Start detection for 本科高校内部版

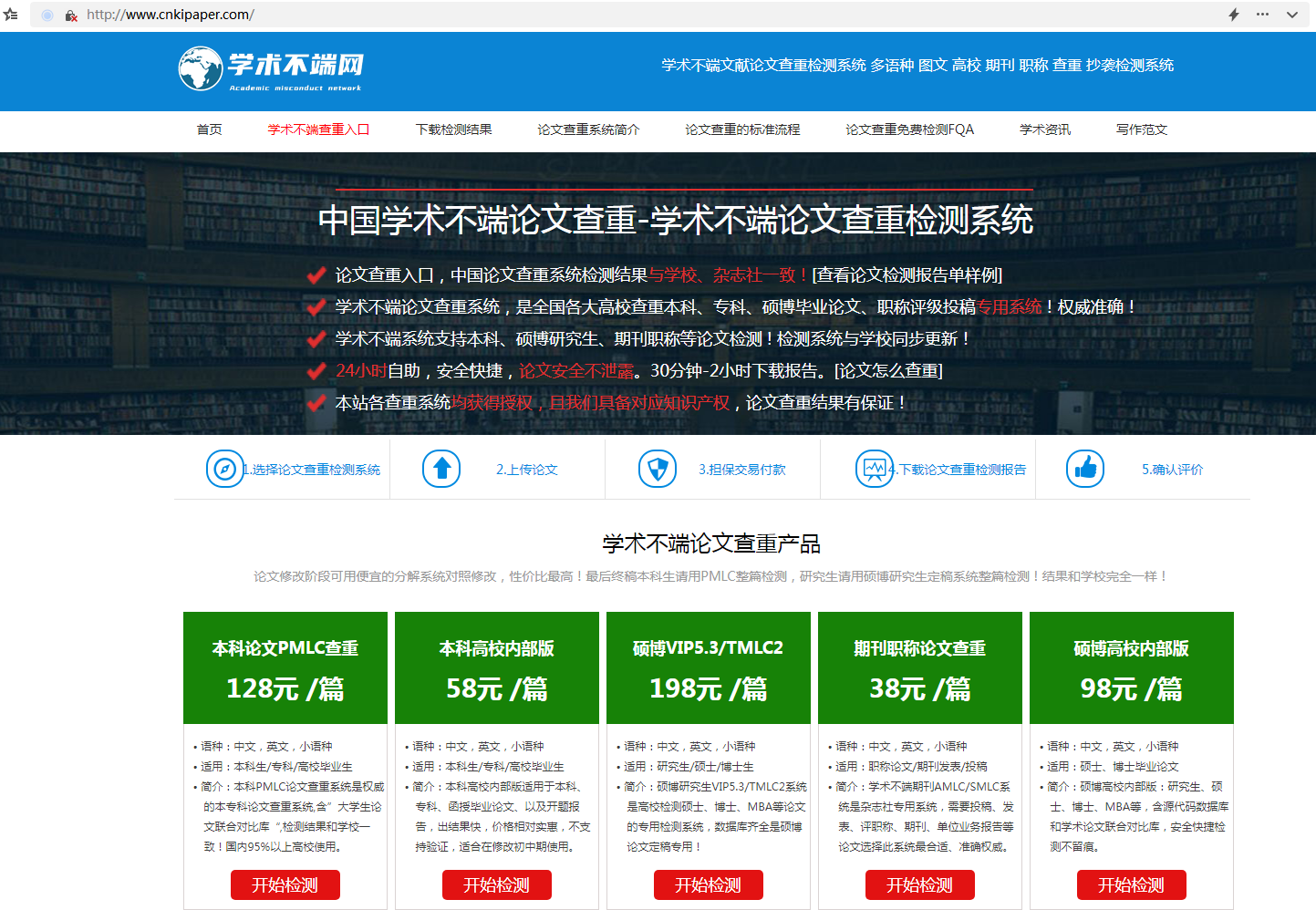(497, 884)
